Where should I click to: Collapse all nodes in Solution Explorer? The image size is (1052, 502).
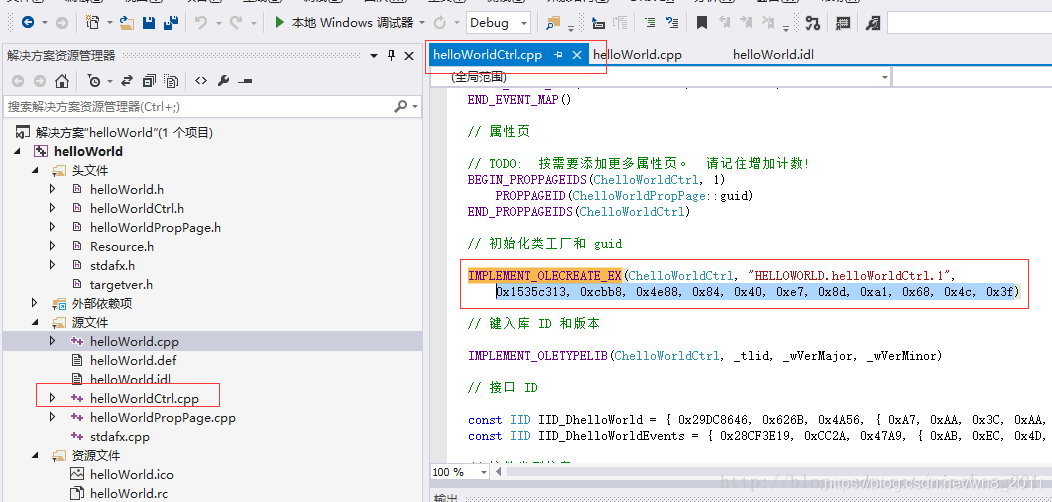click(x=149, y=81)
